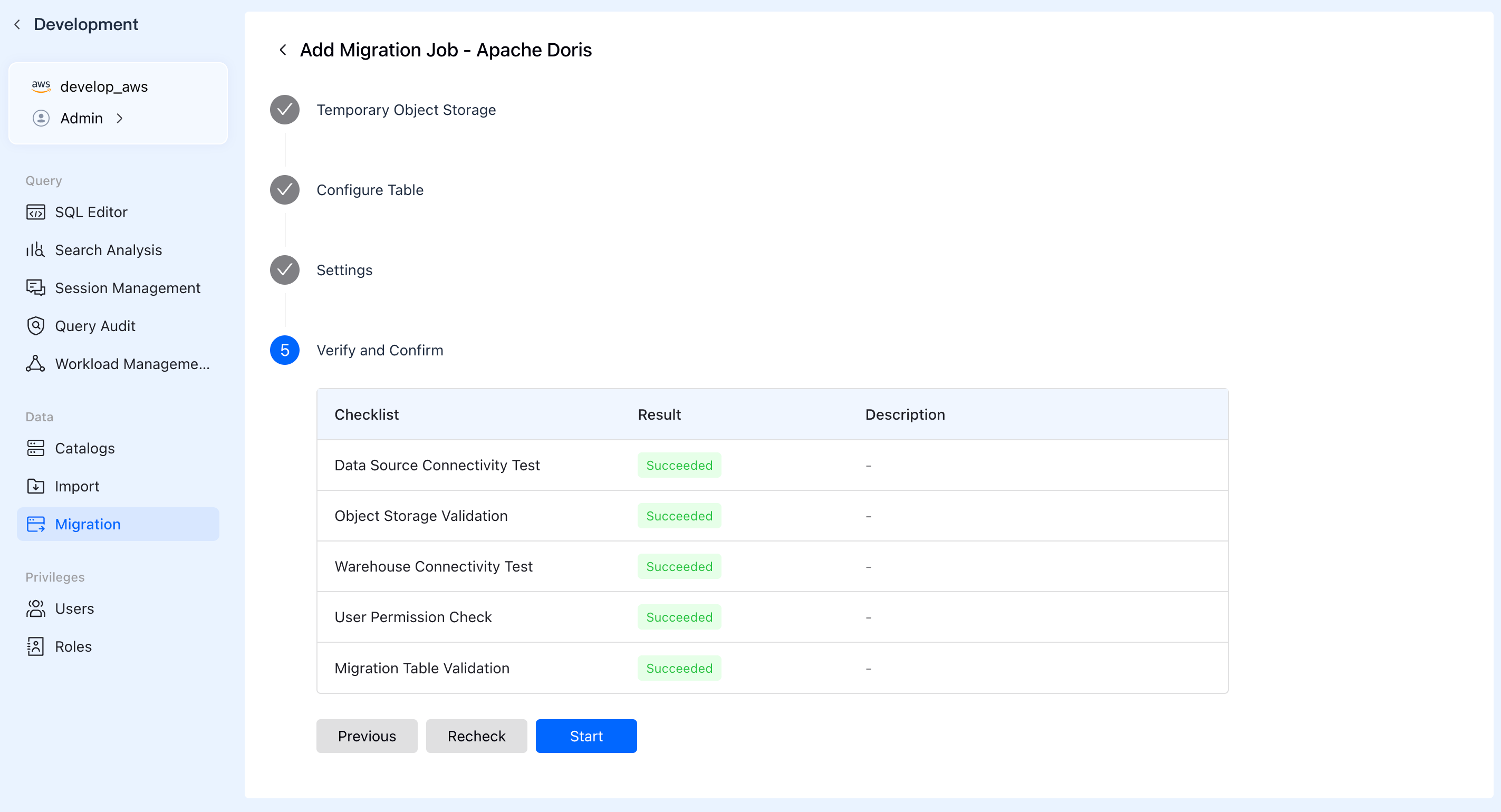Image resolution: width=1501 pixels, height=812 pixels.
Task: Go back using Development chevron
Action: point(17,24)
